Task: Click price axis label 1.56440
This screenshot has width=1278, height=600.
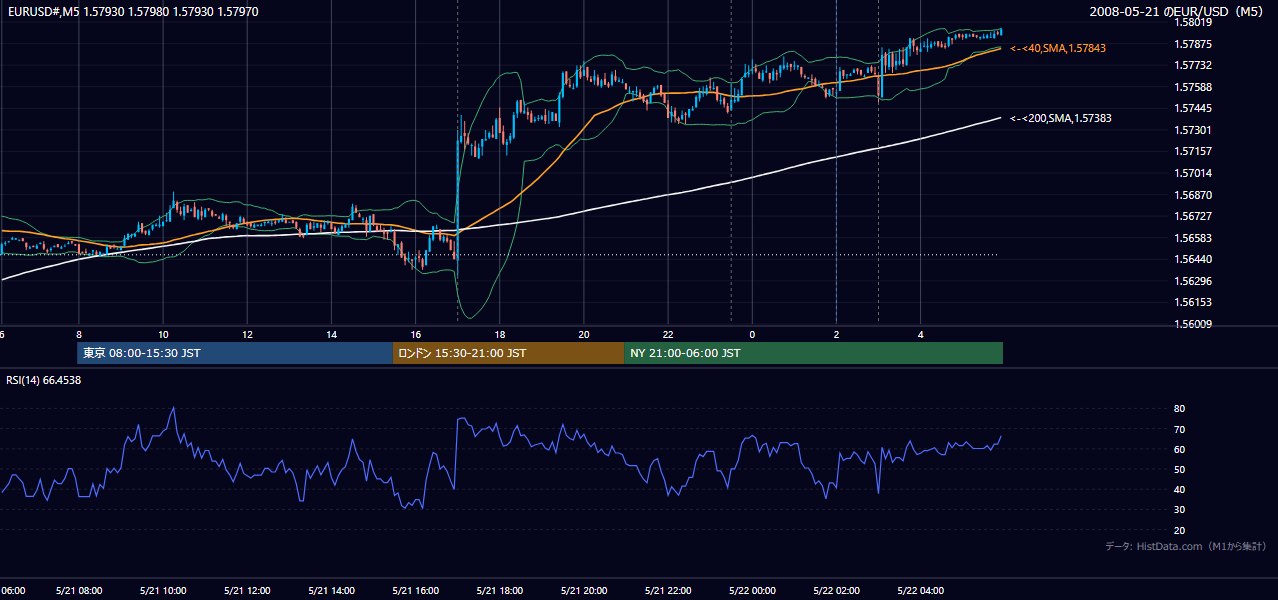Action: [x=1191, y=259]
